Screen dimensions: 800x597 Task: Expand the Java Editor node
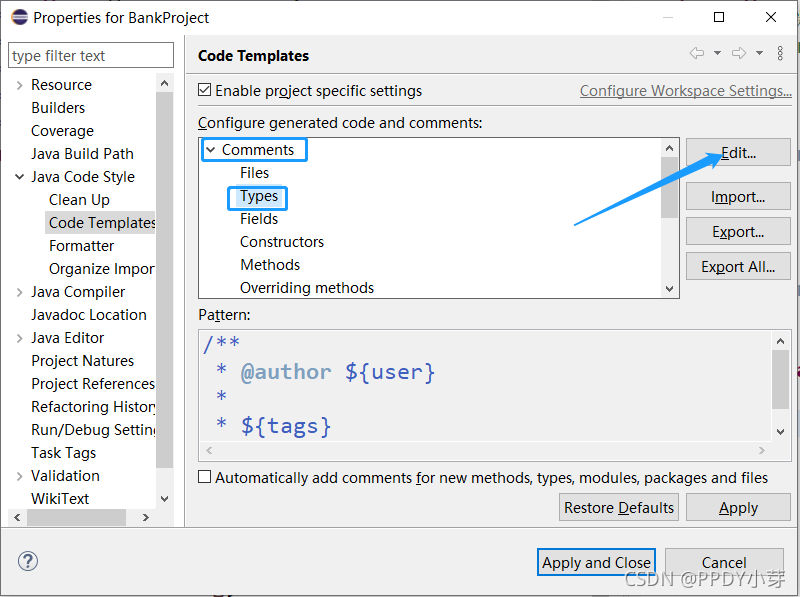19,338
